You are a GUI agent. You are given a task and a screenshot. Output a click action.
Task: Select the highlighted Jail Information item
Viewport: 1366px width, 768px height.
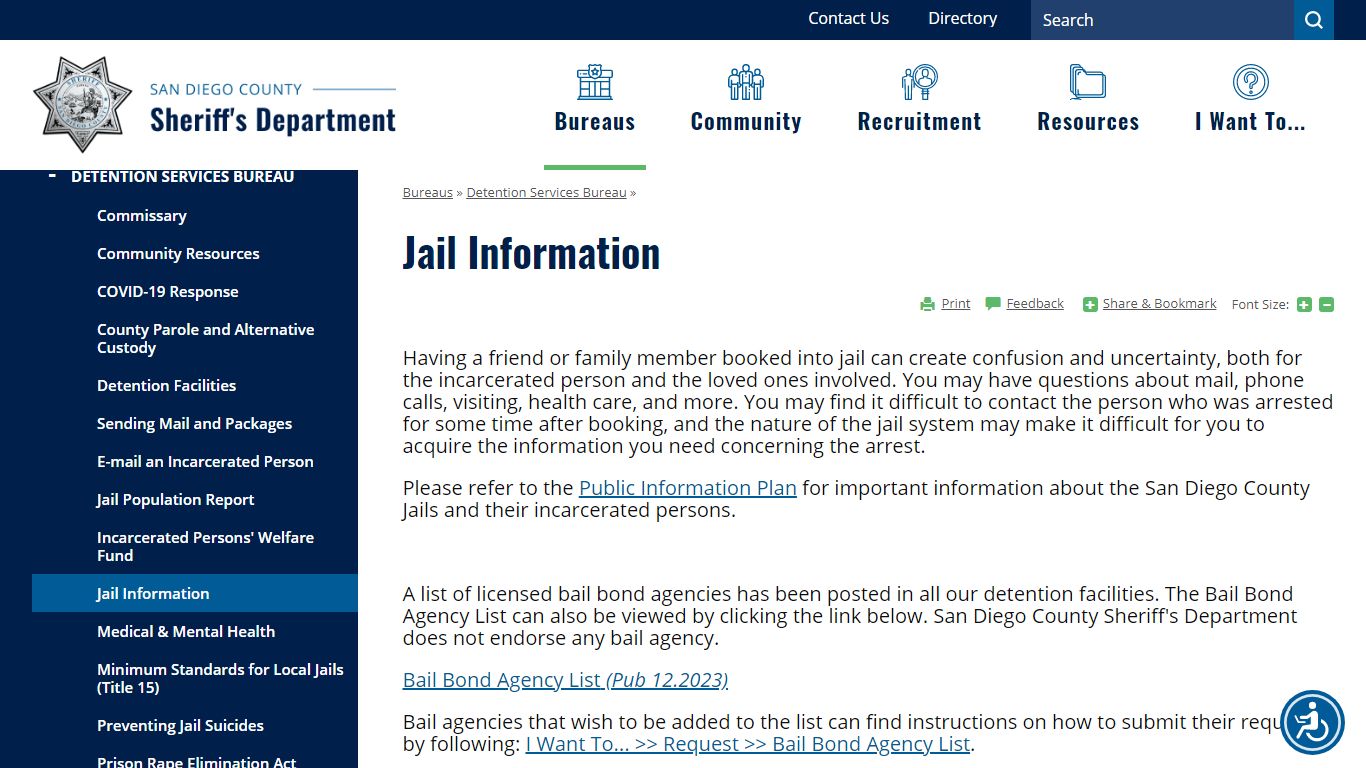(195, 593)
